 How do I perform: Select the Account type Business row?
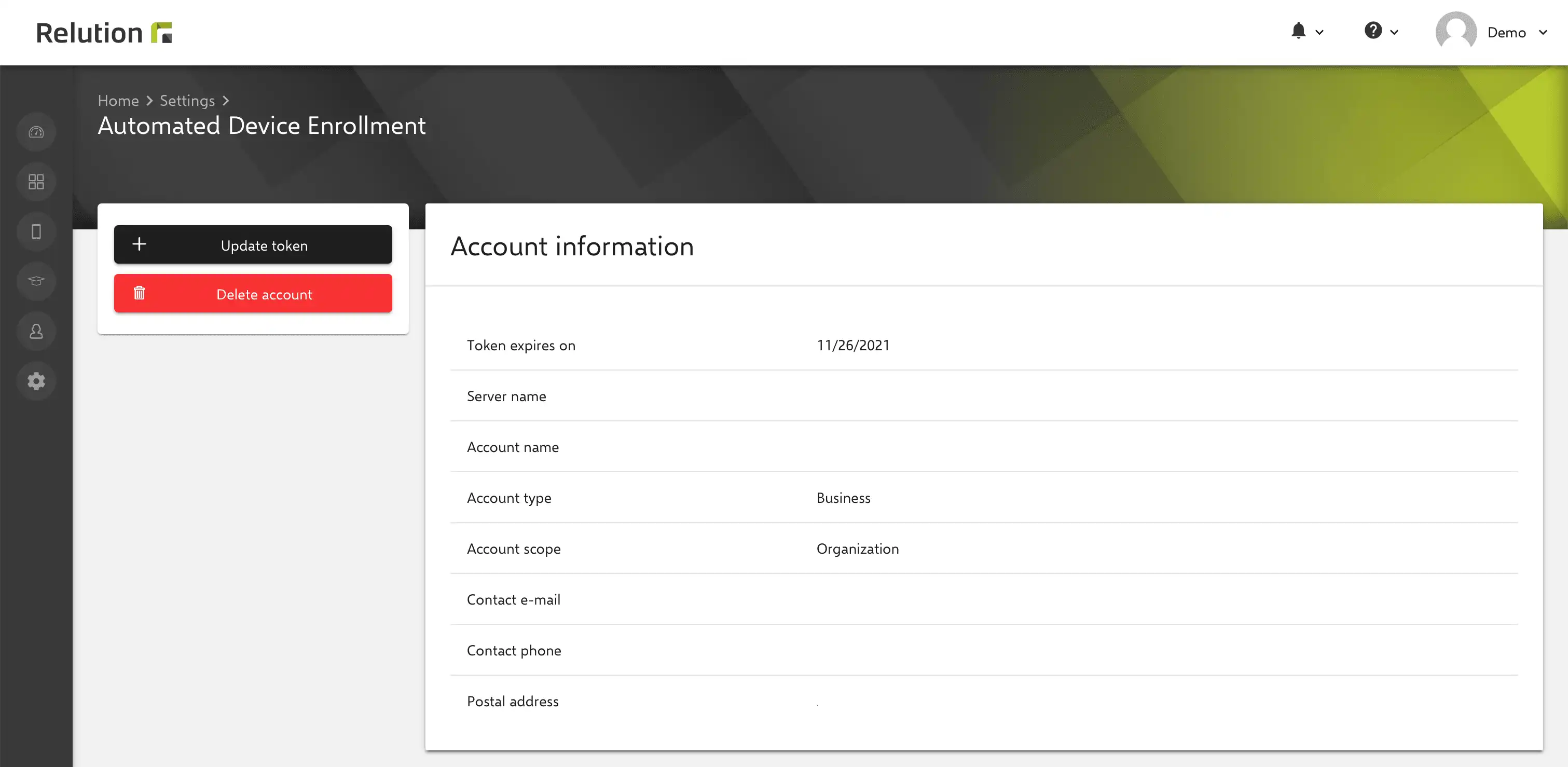984,498
